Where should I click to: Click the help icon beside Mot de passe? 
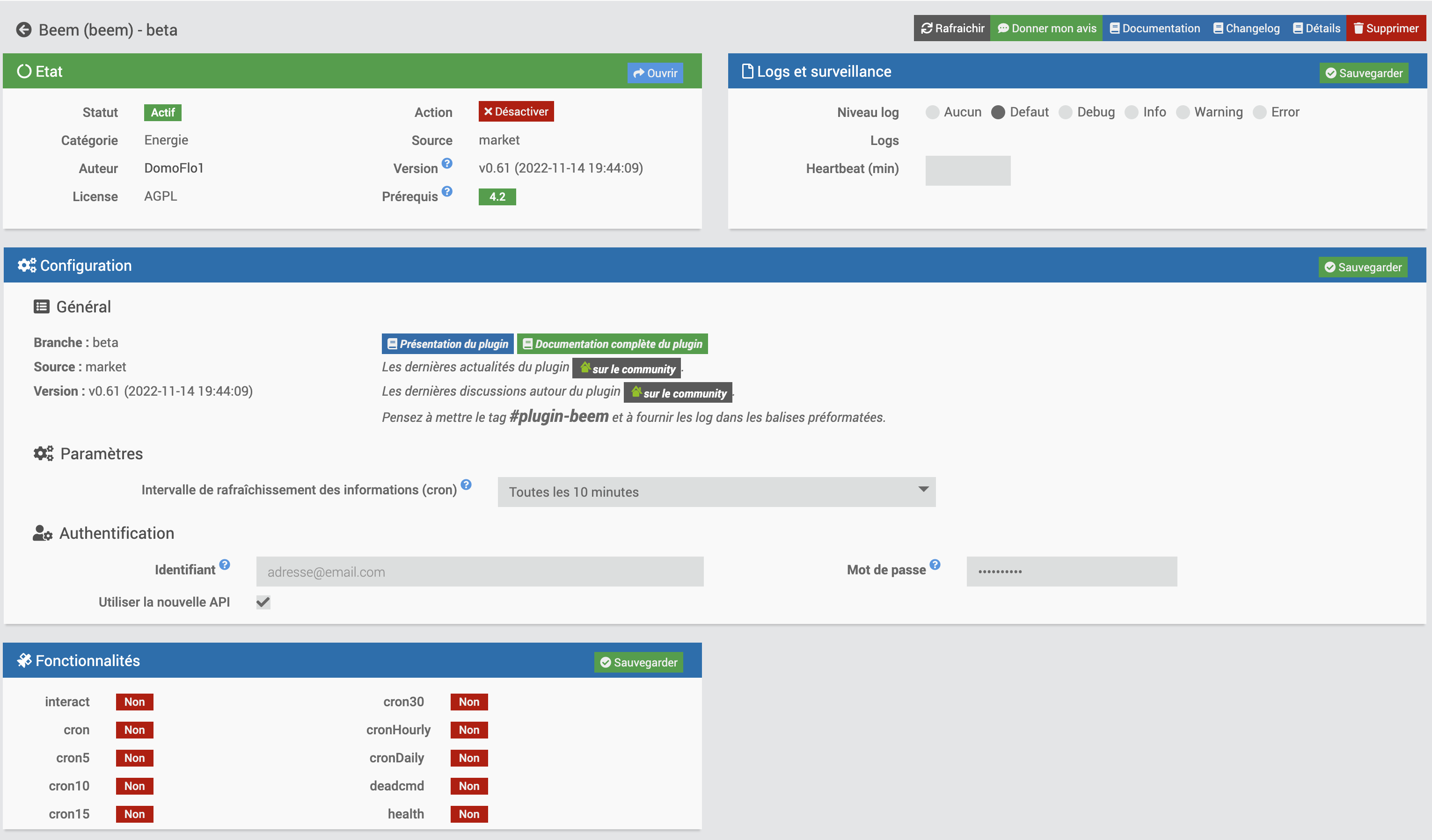[935, 565]
